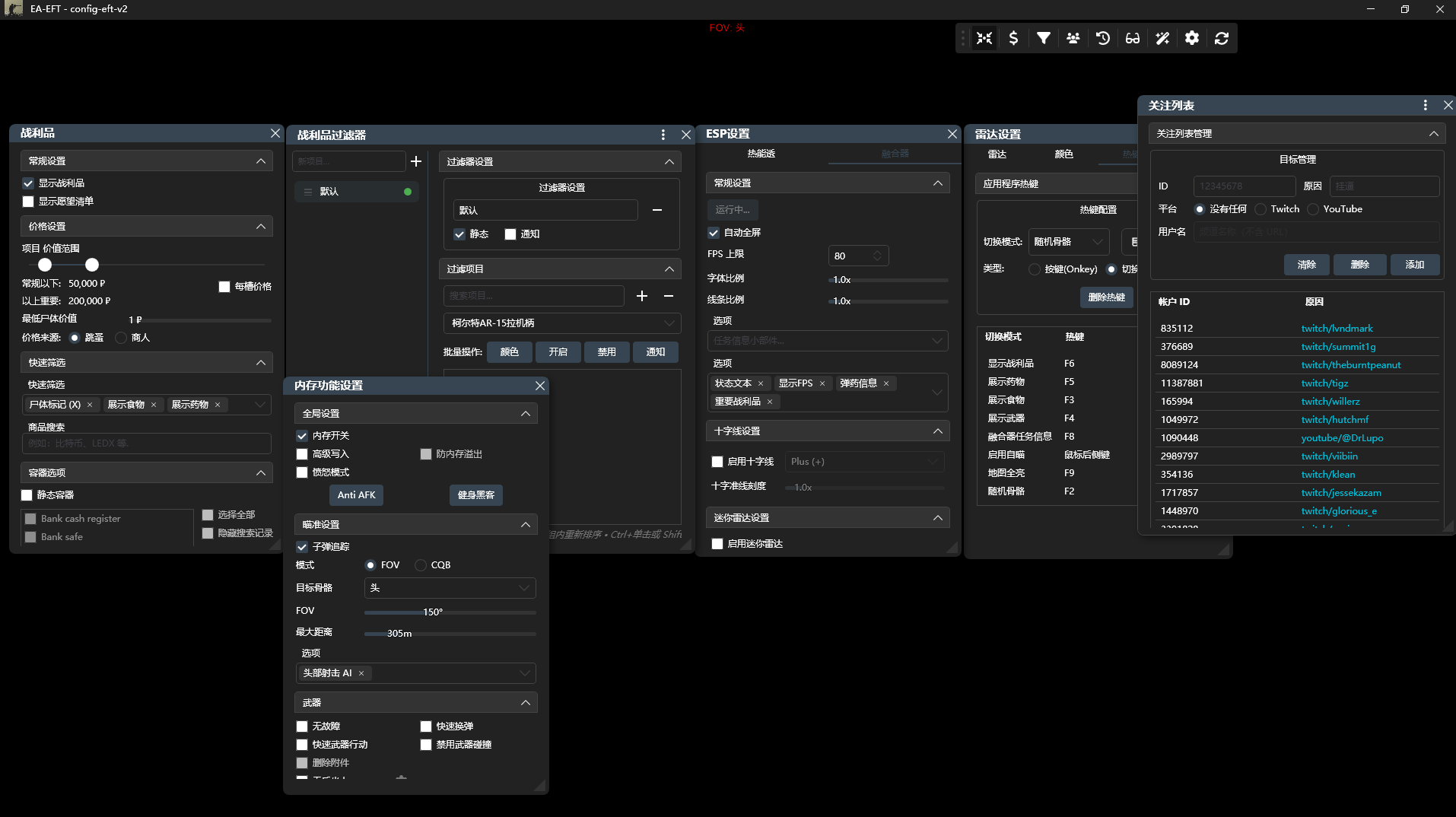Click the dollar sign loot icon in toolbar
Screen dimensions: 1456x817
[1013, 38]
